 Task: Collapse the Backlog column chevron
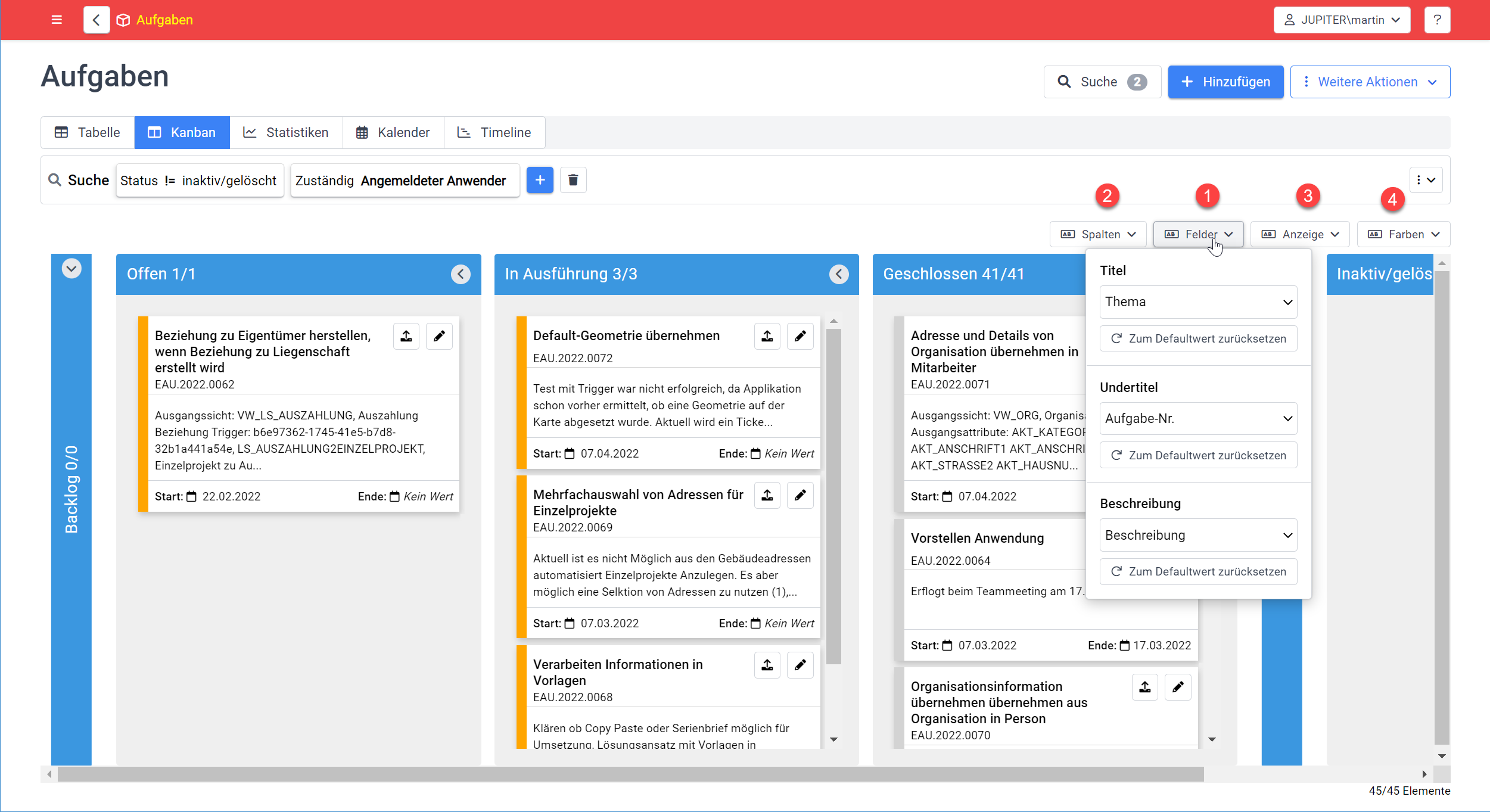[x=71, y=268]
